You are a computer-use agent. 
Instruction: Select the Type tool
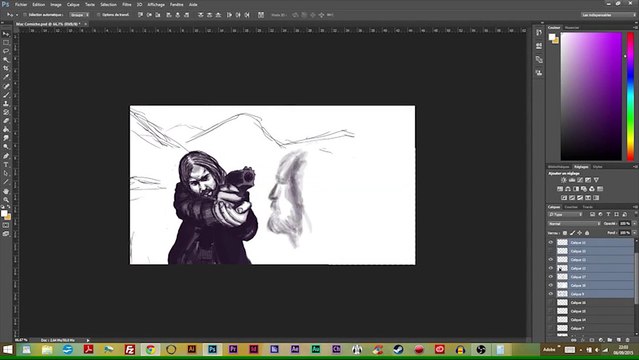tap(6, 165)
